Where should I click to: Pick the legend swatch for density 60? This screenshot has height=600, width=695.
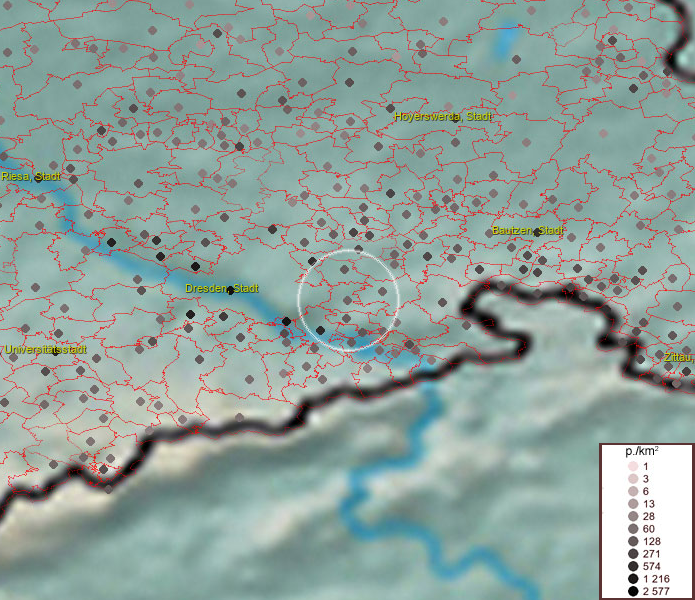click(633, 529)
